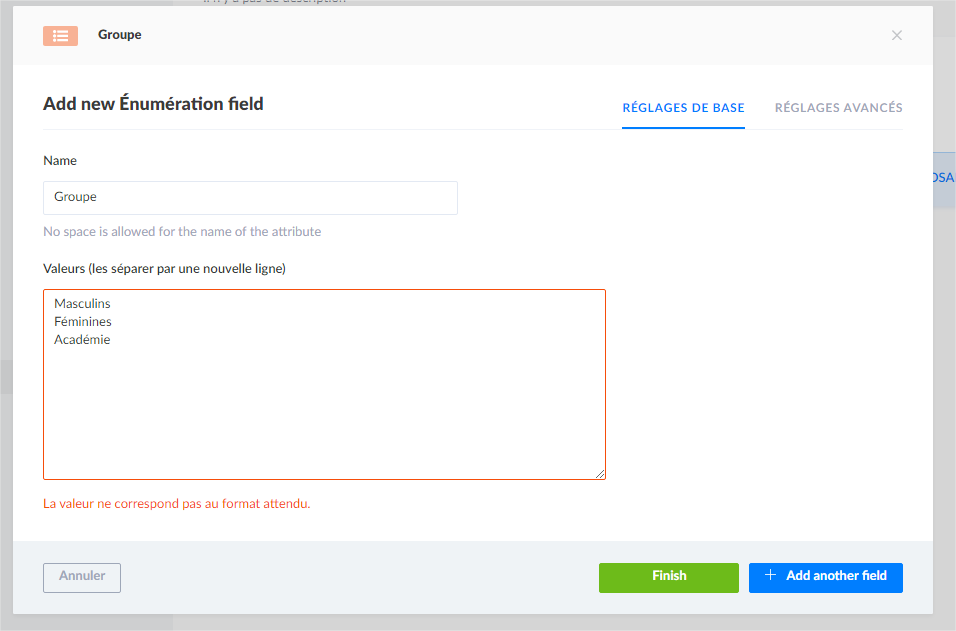
Task: Click inside the Name input containing Groupe
Action: click(250, 197)
